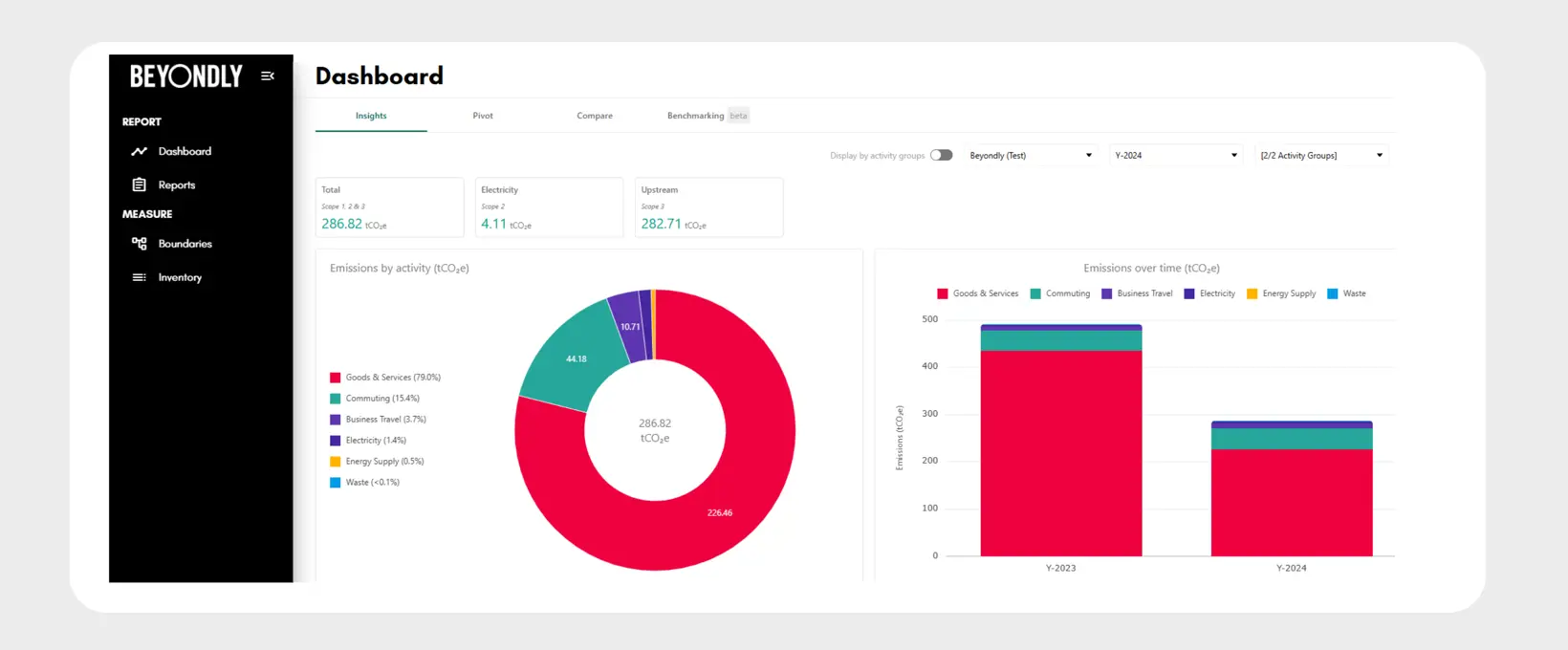The image size is (1568, 650).
Task: Open the Y-2024 year dropdown
Action: click(1176, 155)
